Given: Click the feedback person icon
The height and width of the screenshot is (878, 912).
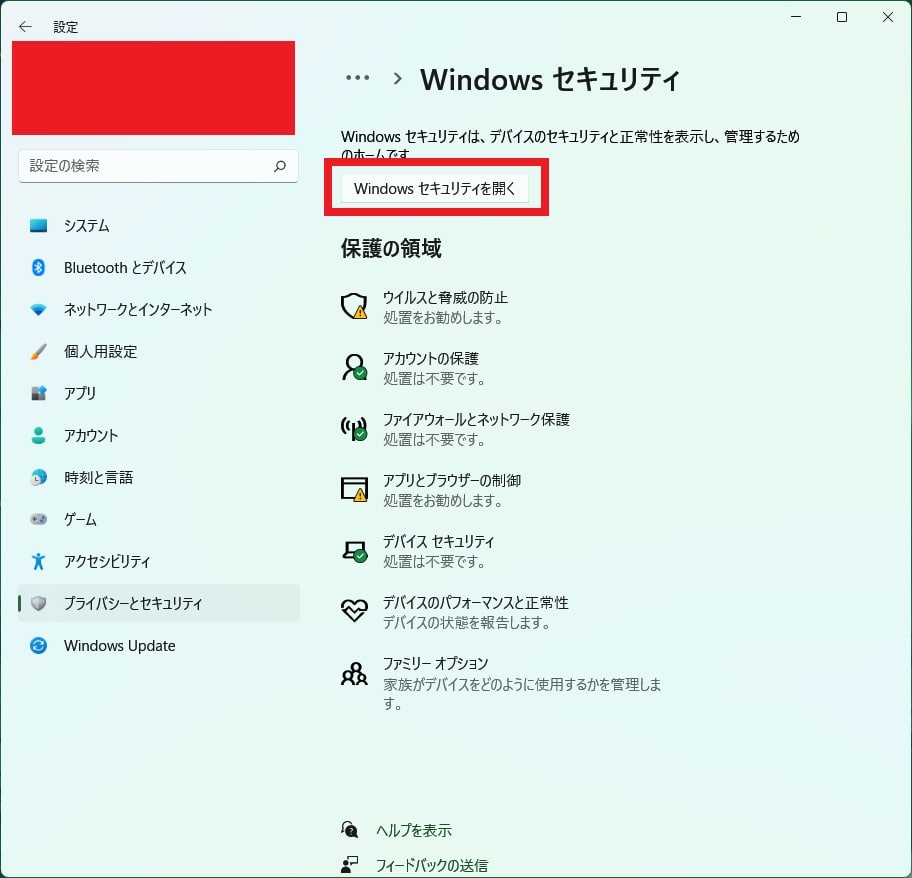Looking at the screenshot, I should click(349, 865).
